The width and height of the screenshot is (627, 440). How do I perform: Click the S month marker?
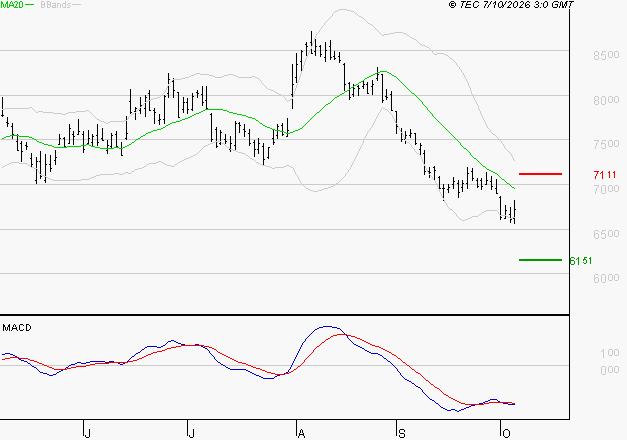[x=402, y=434]
